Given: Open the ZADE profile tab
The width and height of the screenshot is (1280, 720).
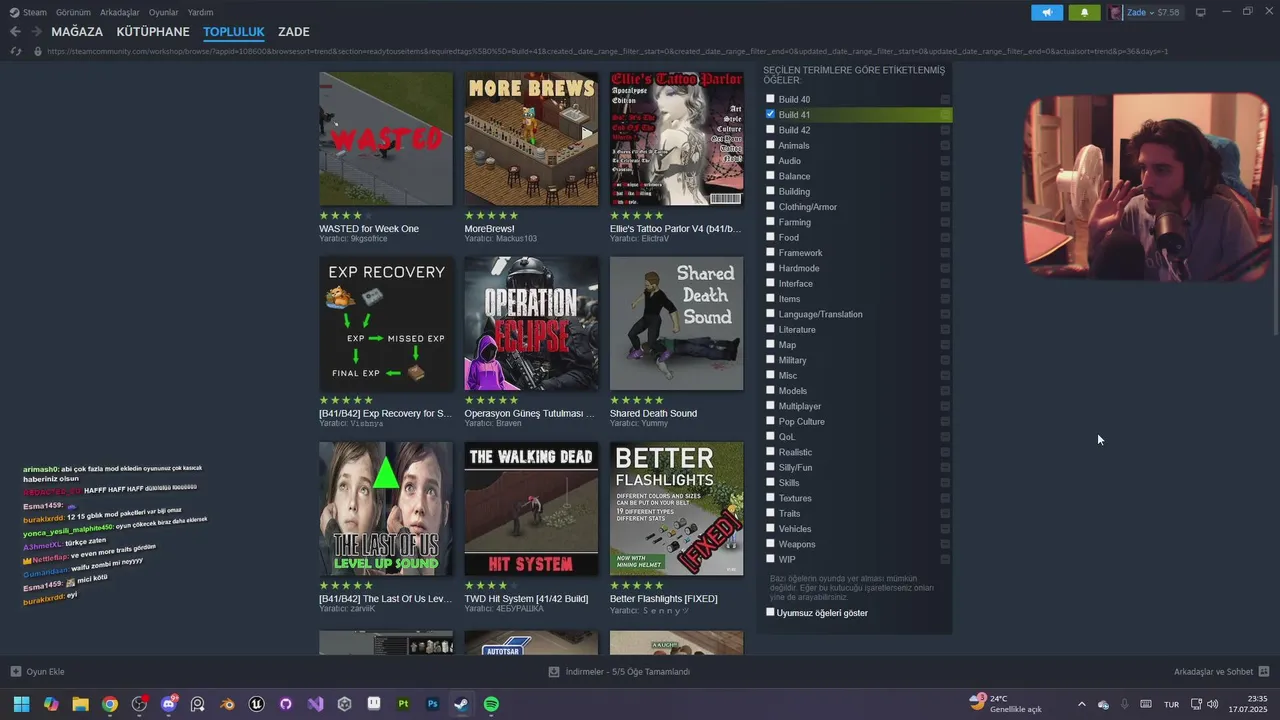Looking at the screenshot, I should pyautogui.click(x=293, y=32).
